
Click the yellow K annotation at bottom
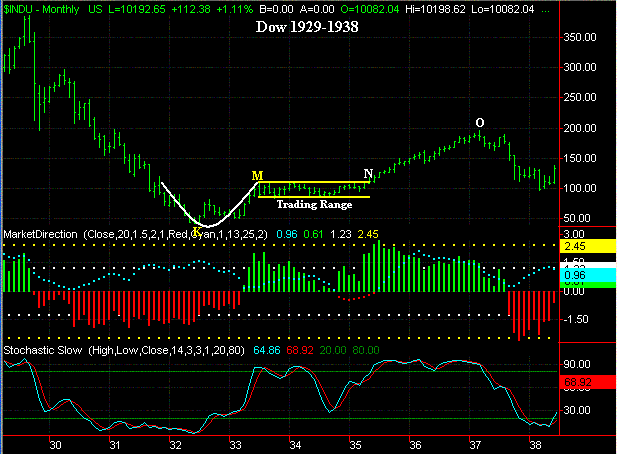point(197,231)
